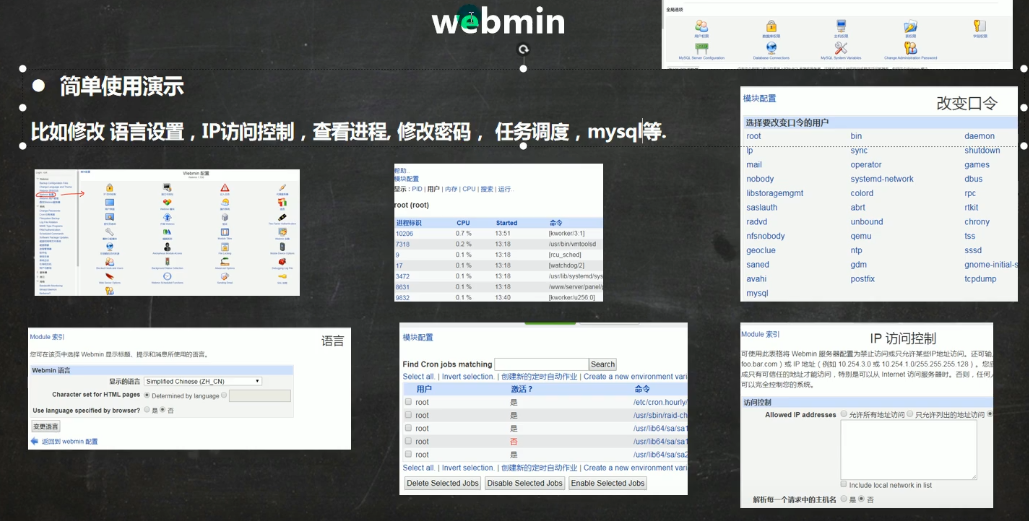This screenshot has width=1029, height=521.
Task: Select Determined by language radio button
Action: tap(147, 395)
